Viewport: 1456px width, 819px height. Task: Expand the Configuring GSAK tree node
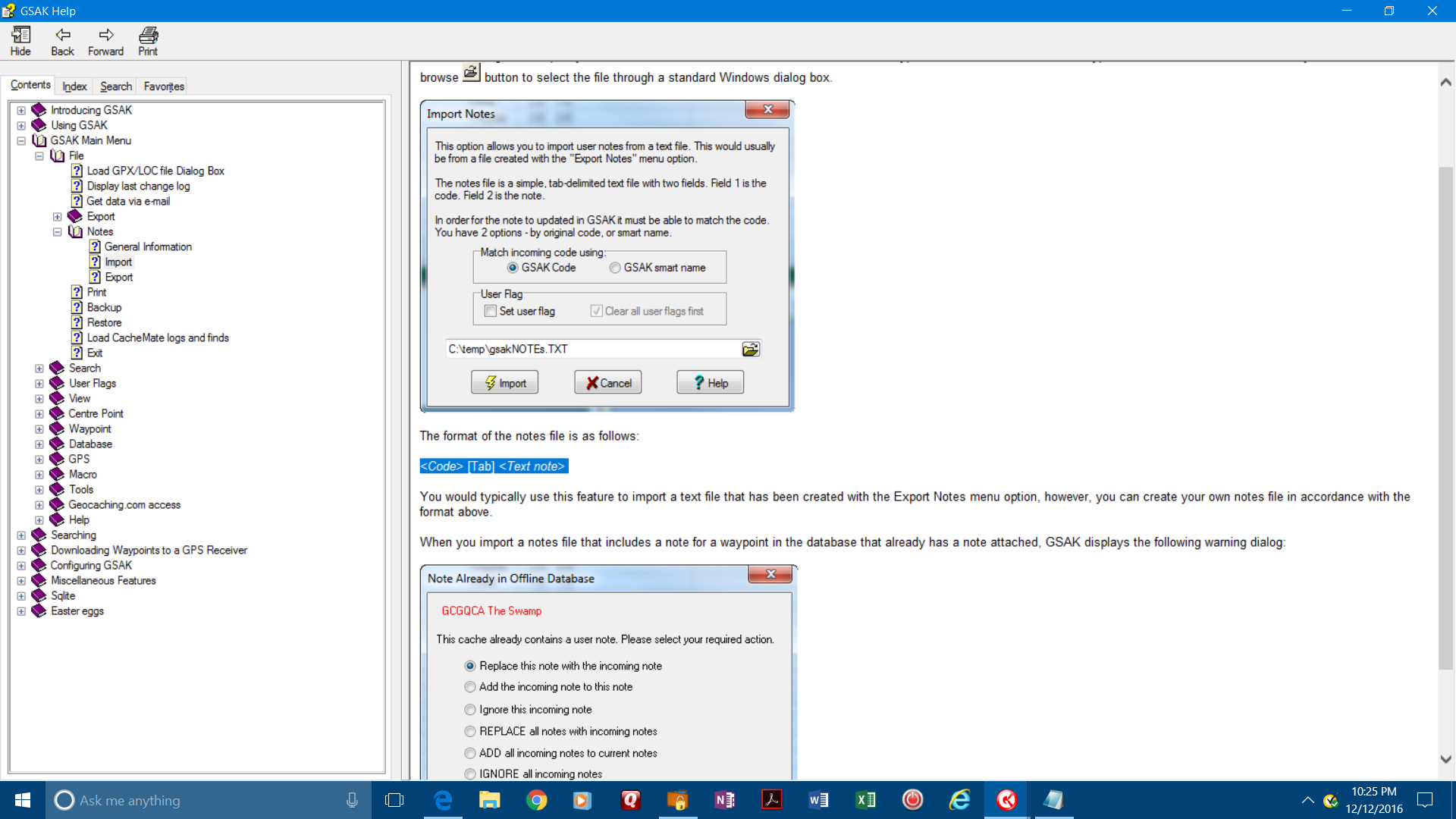(21, 566)
